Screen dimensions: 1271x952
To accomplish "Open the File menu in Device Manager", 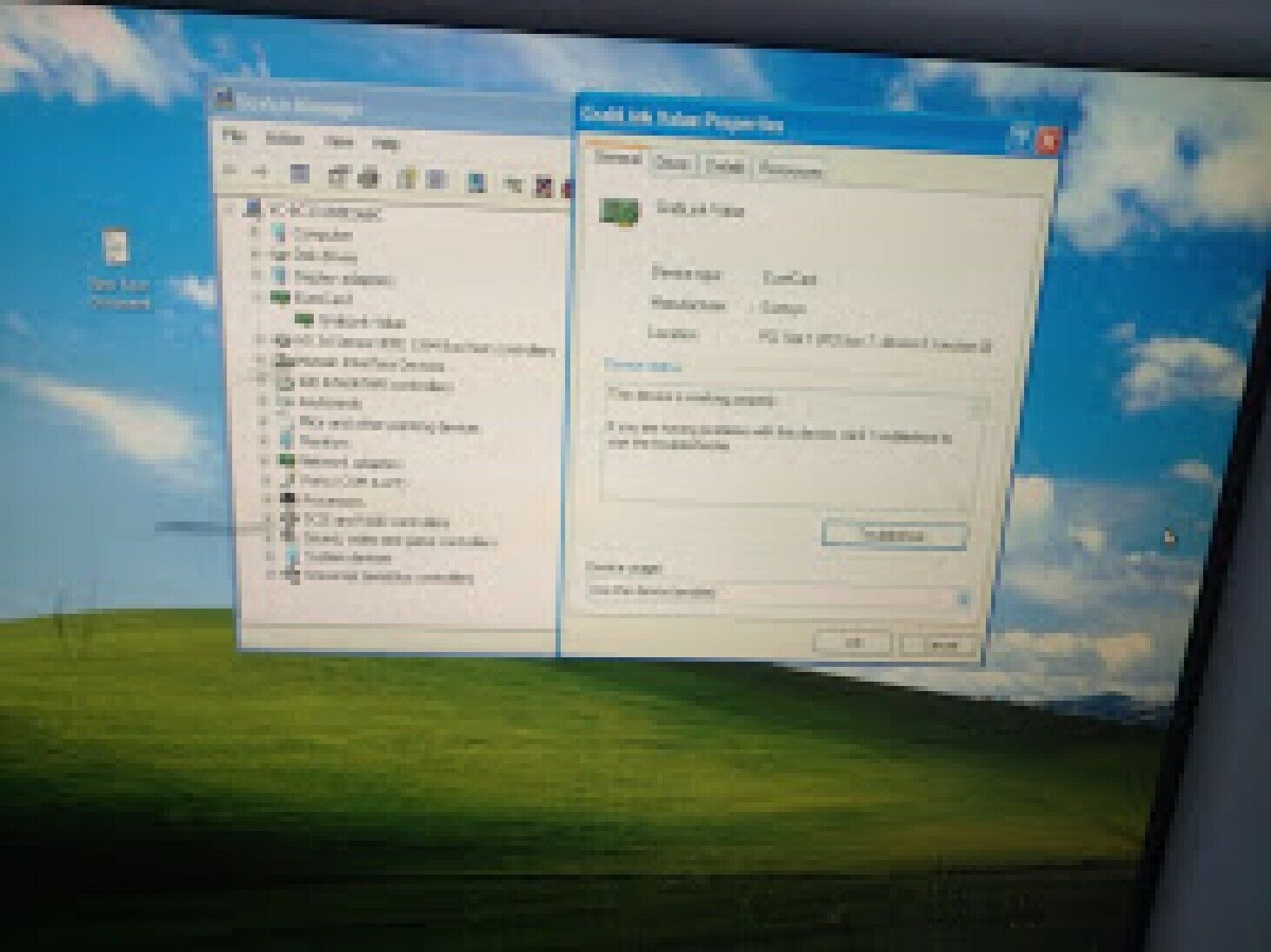I will pyautogui.click(x=233, y=136).
